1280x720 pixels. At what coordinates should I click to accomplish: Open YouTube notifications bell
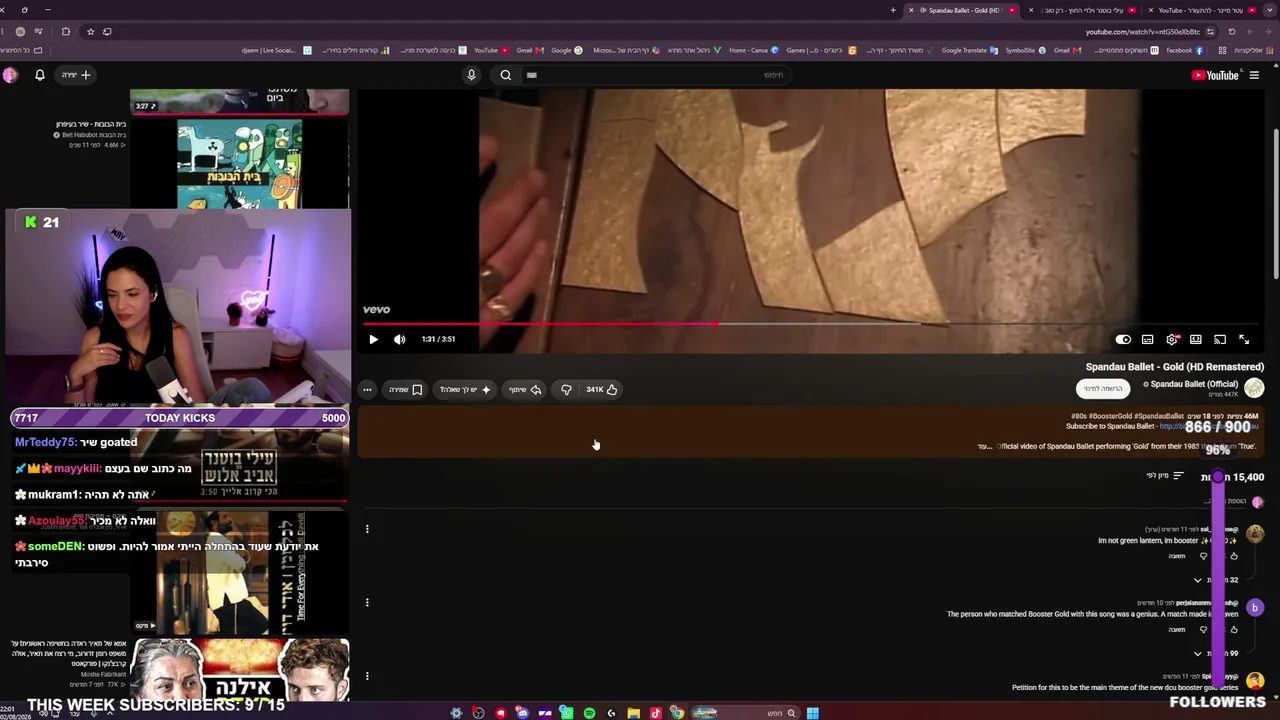40,75
